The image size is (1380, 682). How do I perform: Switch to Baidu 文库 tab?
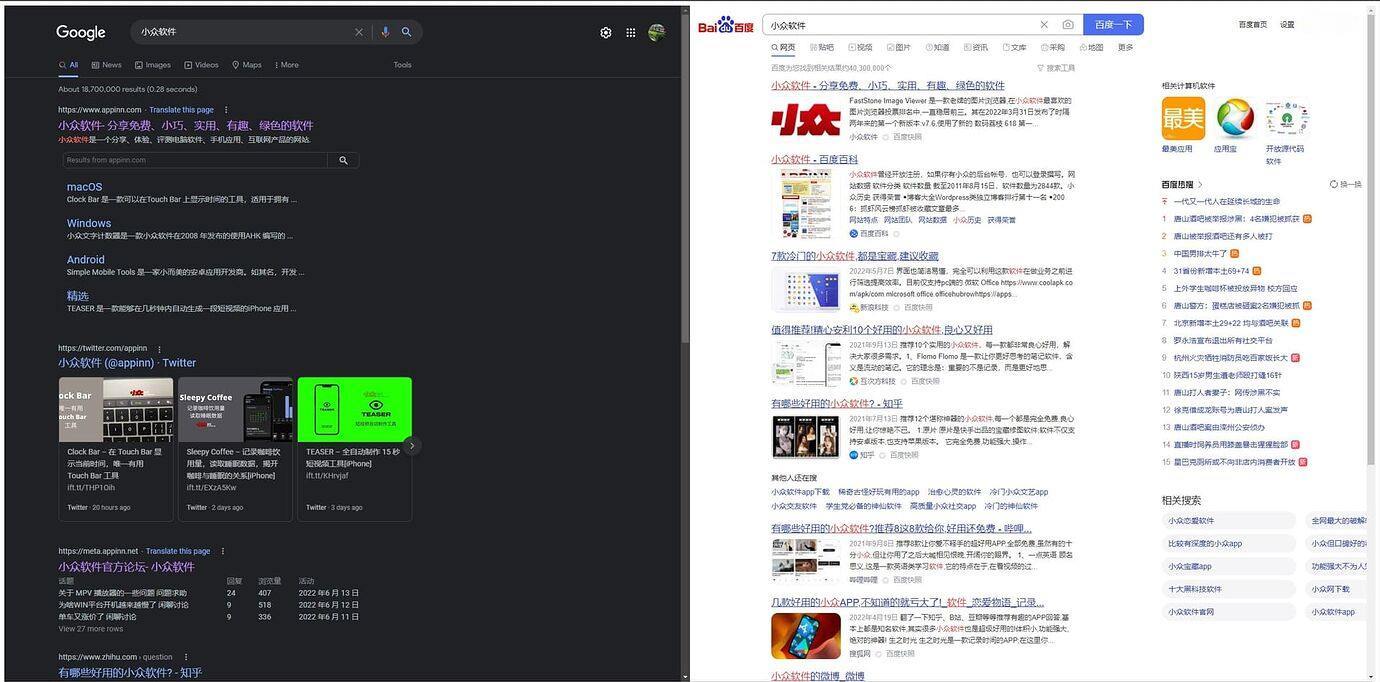[1014, 47]
